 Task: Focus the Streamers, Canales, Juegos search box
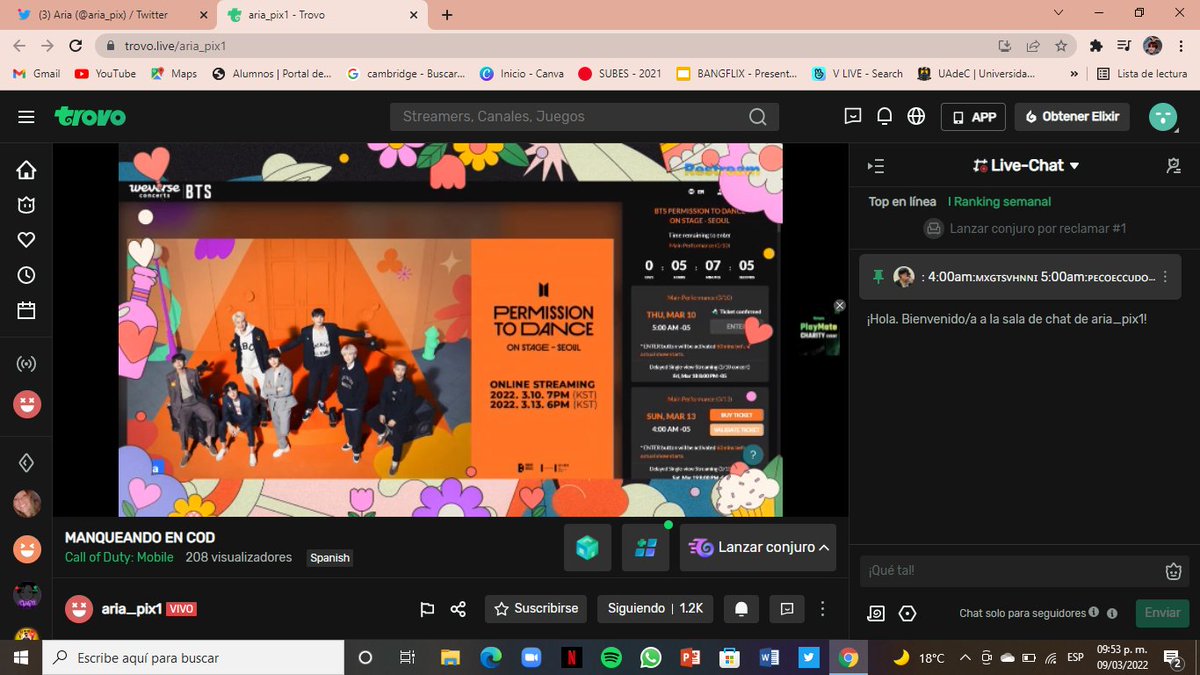[x=570, y=117]
